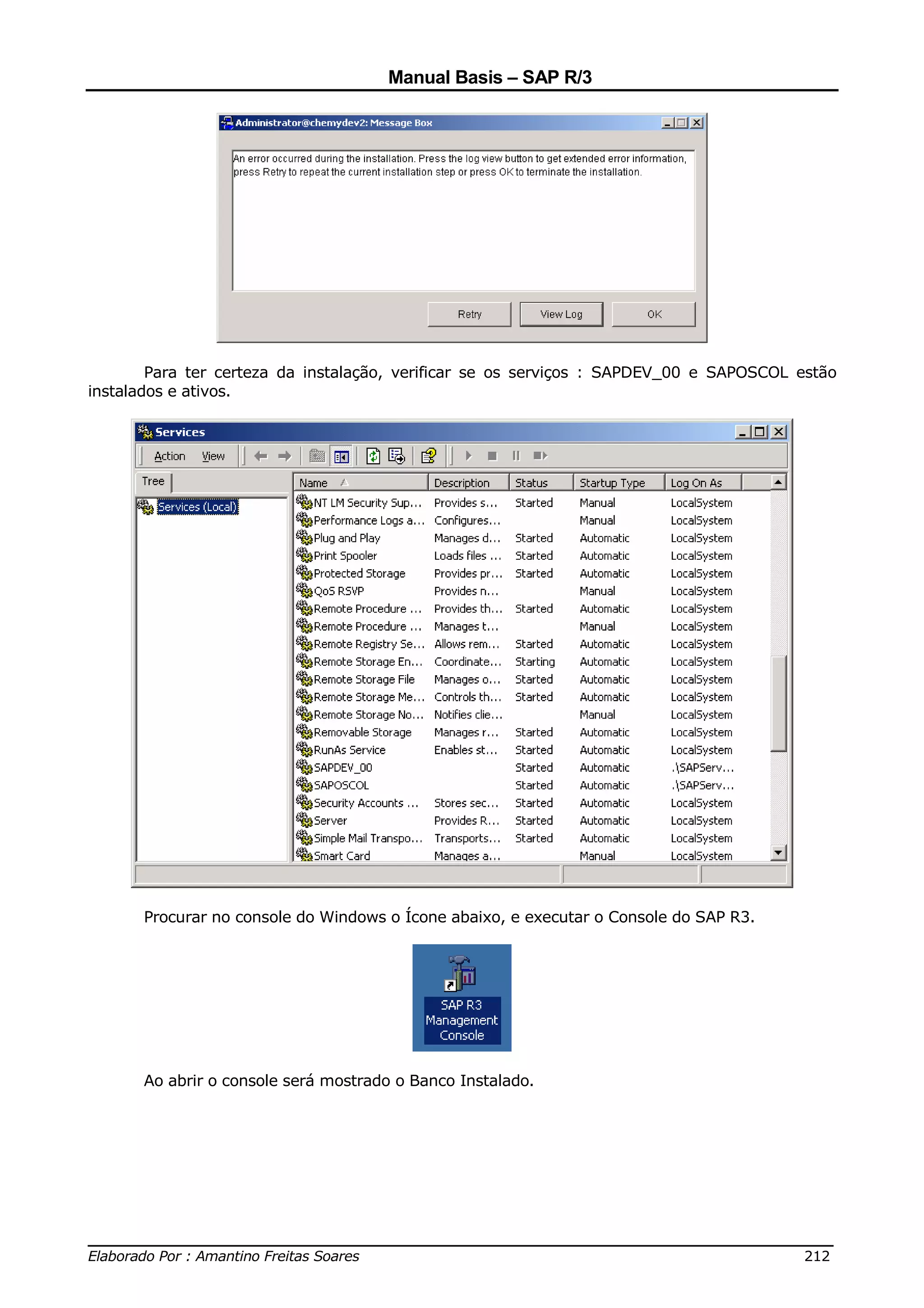Viewport: 924px width, 1308px height.
Task: Click the Stop Service icon
Action: click(493, 456)
